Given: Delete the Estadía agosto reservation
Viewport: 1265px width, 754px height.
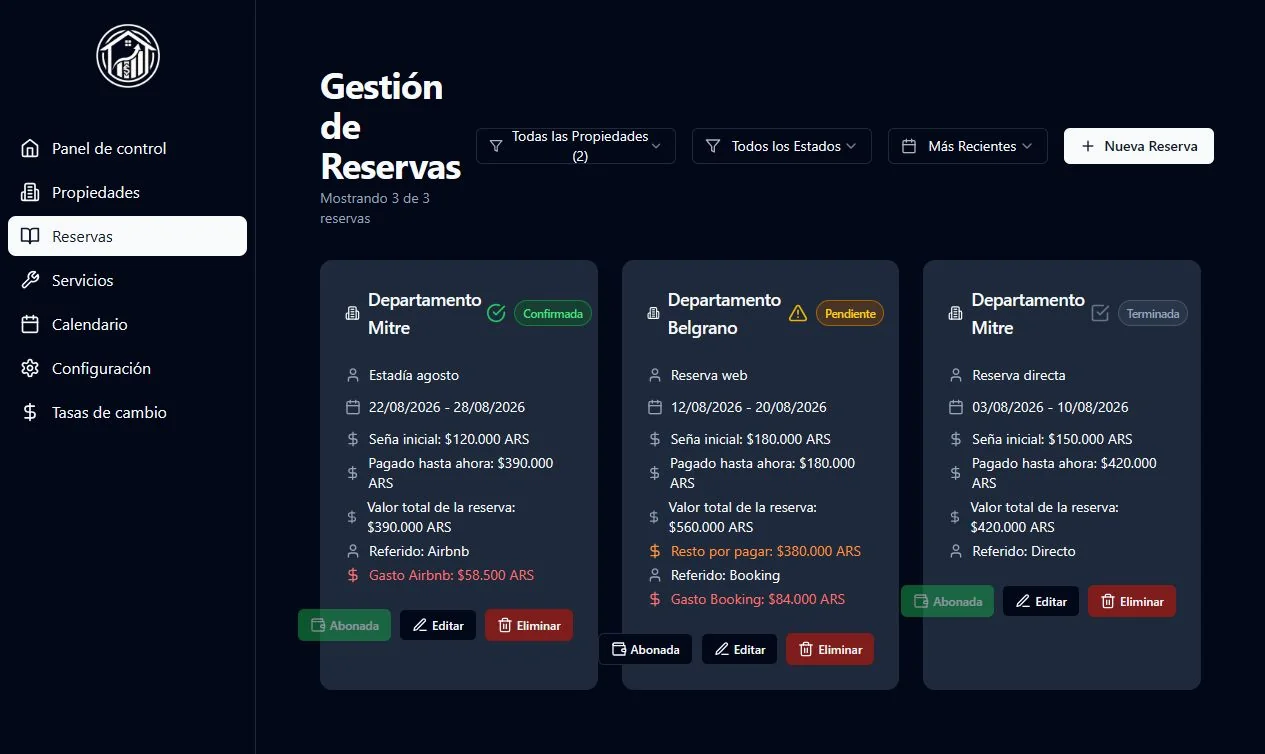Looking at the screenshot, I should 529,625.
